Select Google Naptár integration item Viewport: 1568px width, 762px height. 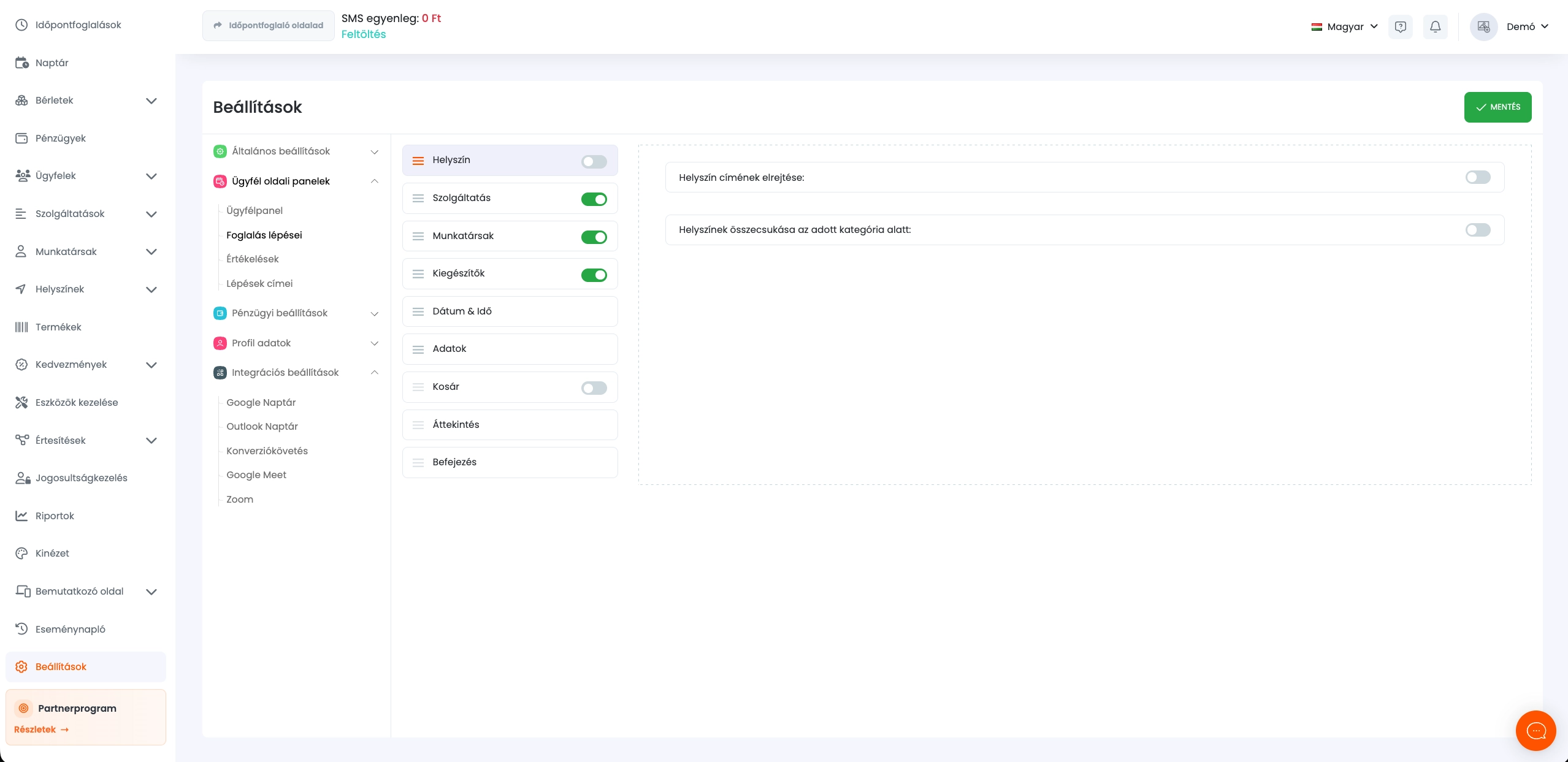coord(261,402)
